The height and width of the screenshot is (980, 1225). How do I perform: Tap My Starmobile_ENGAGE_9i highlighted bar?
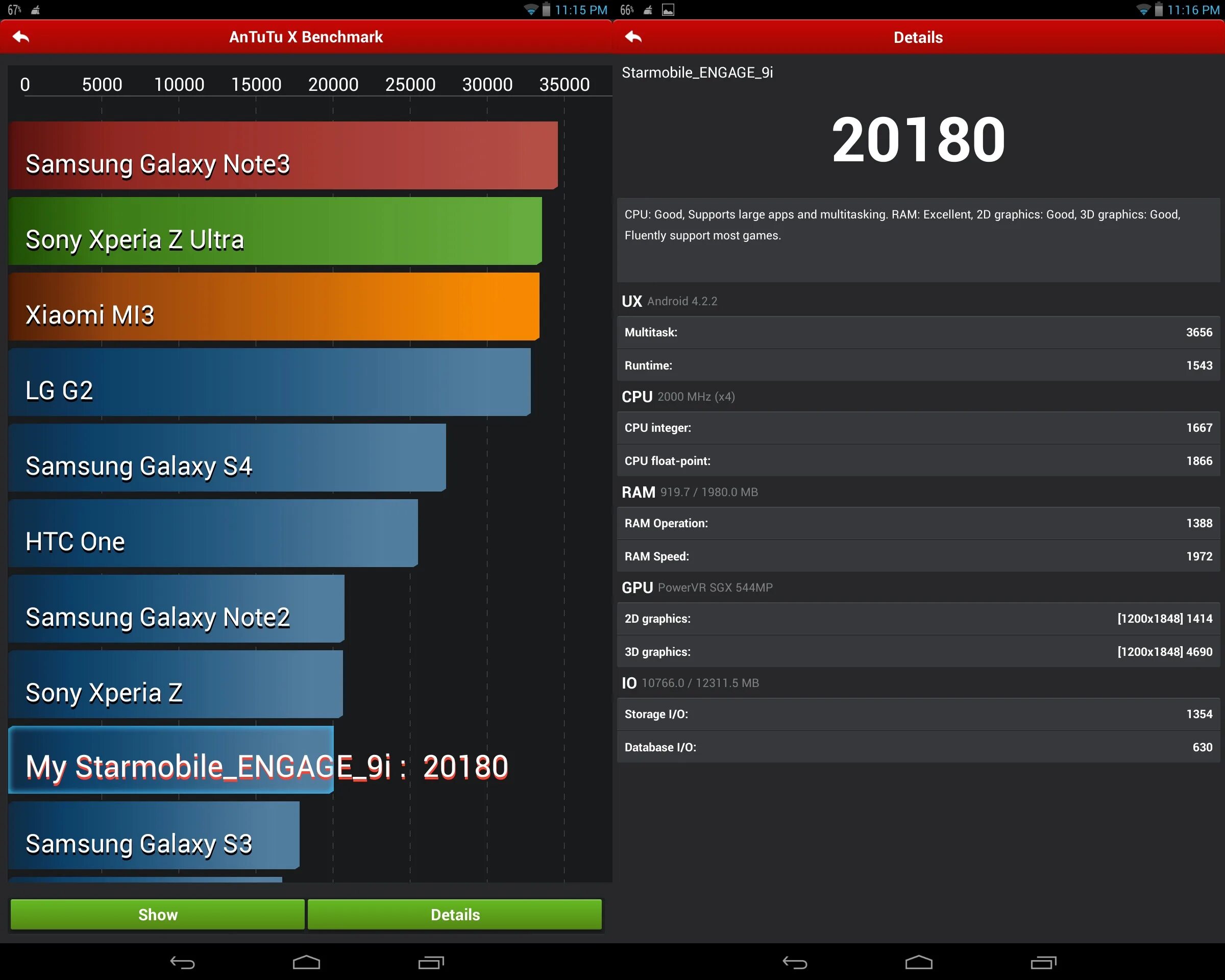coord(170,759)
